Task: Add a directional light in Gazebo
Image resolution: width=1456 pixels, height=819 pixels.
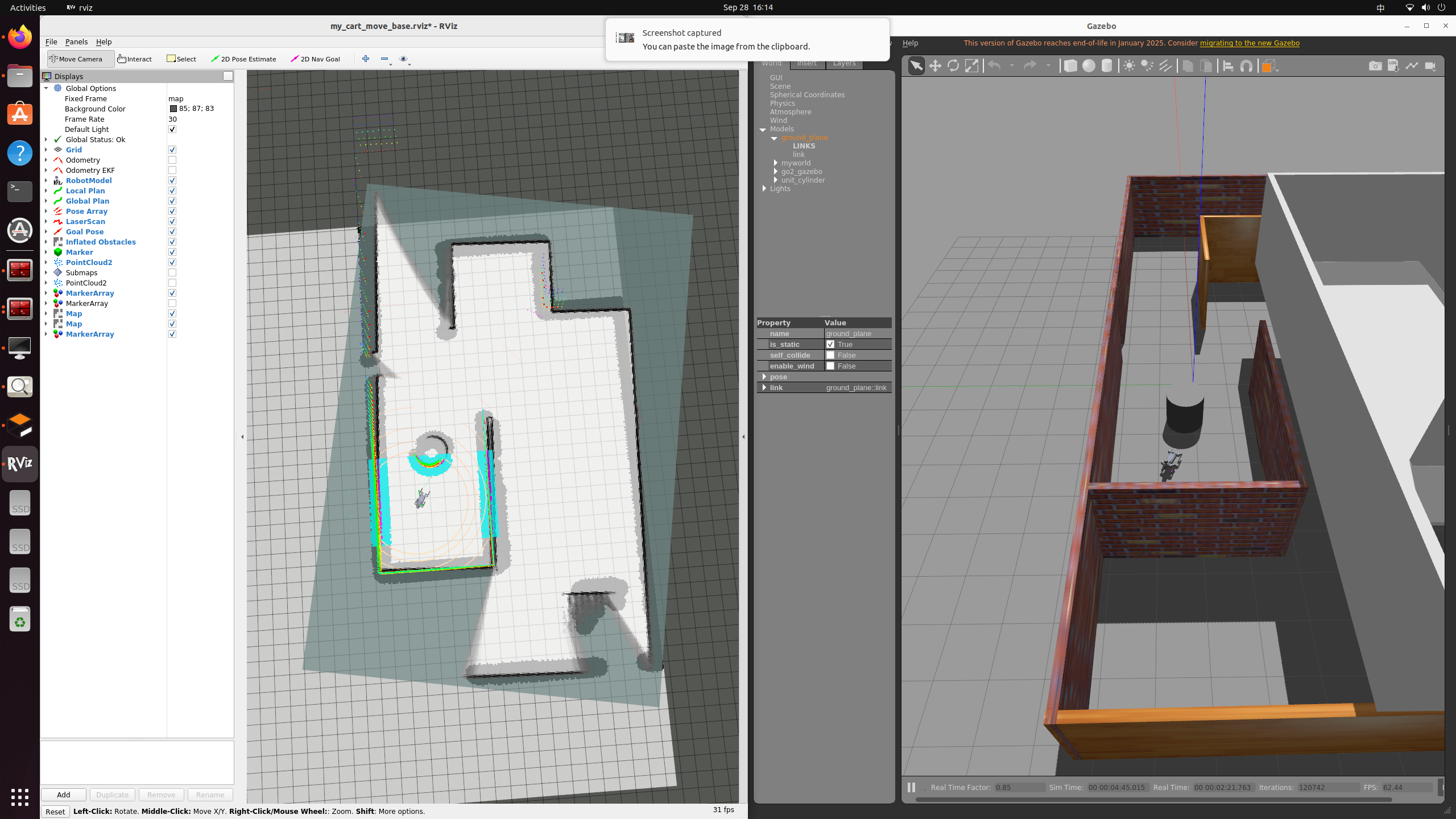Action: (1165, 66)
